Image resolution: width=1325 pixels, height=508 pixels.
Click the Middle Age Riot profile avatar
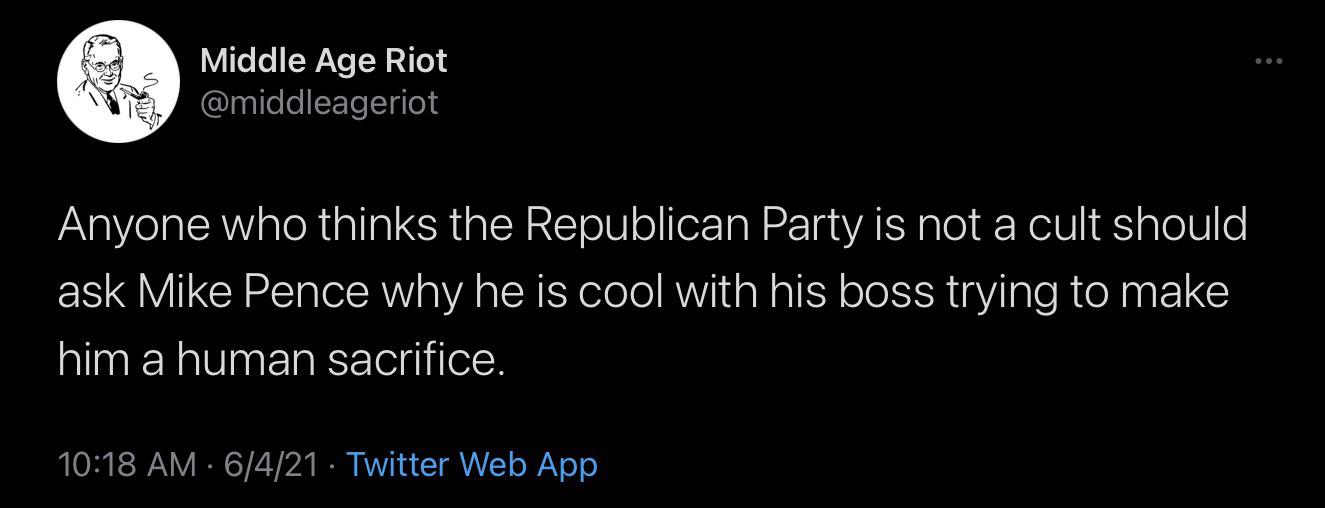coord(117,81)
